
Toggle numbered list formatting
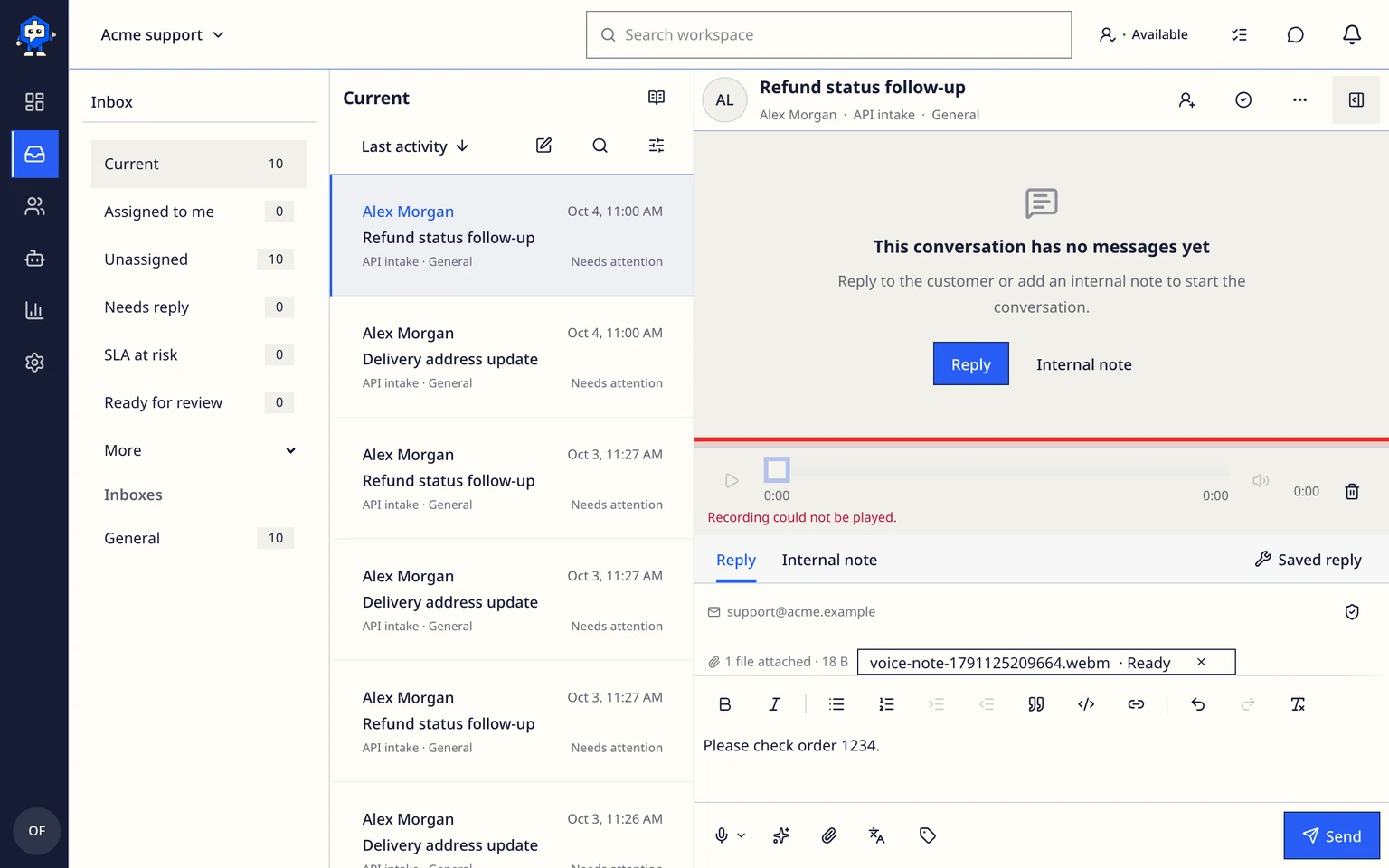pyautogui.click(x=886, y=704)
